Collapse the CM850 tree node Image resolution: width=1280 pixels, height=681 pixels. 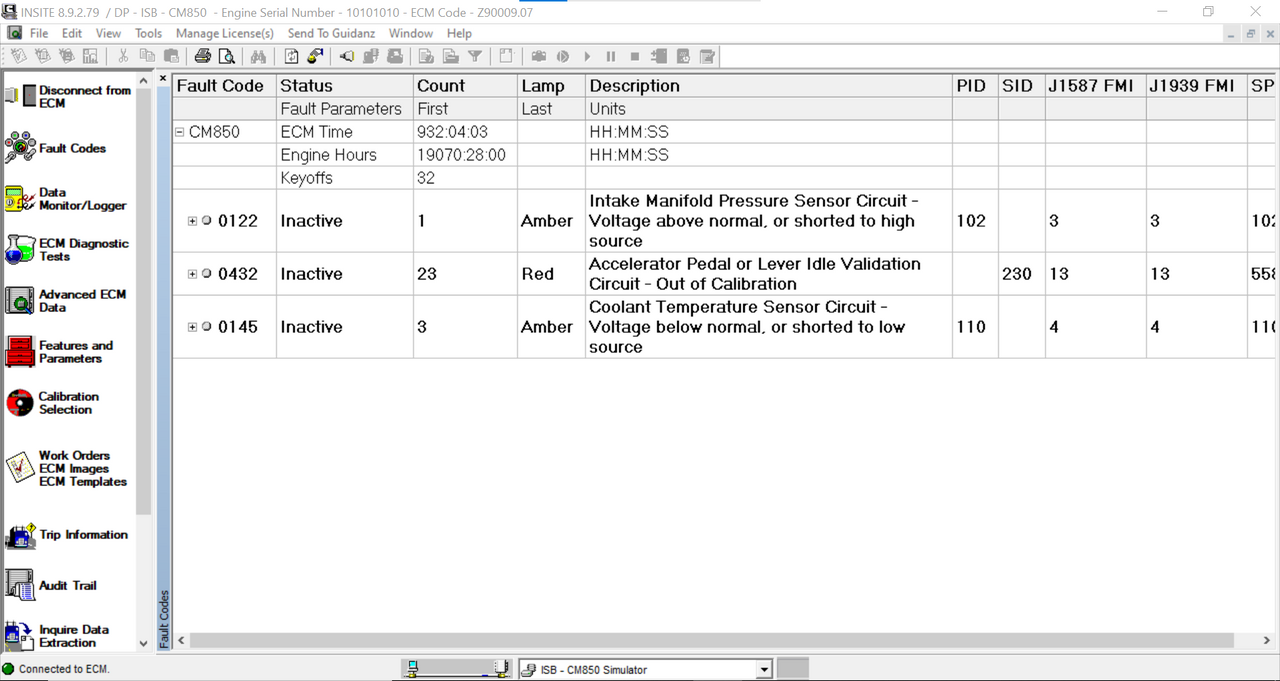181,131
